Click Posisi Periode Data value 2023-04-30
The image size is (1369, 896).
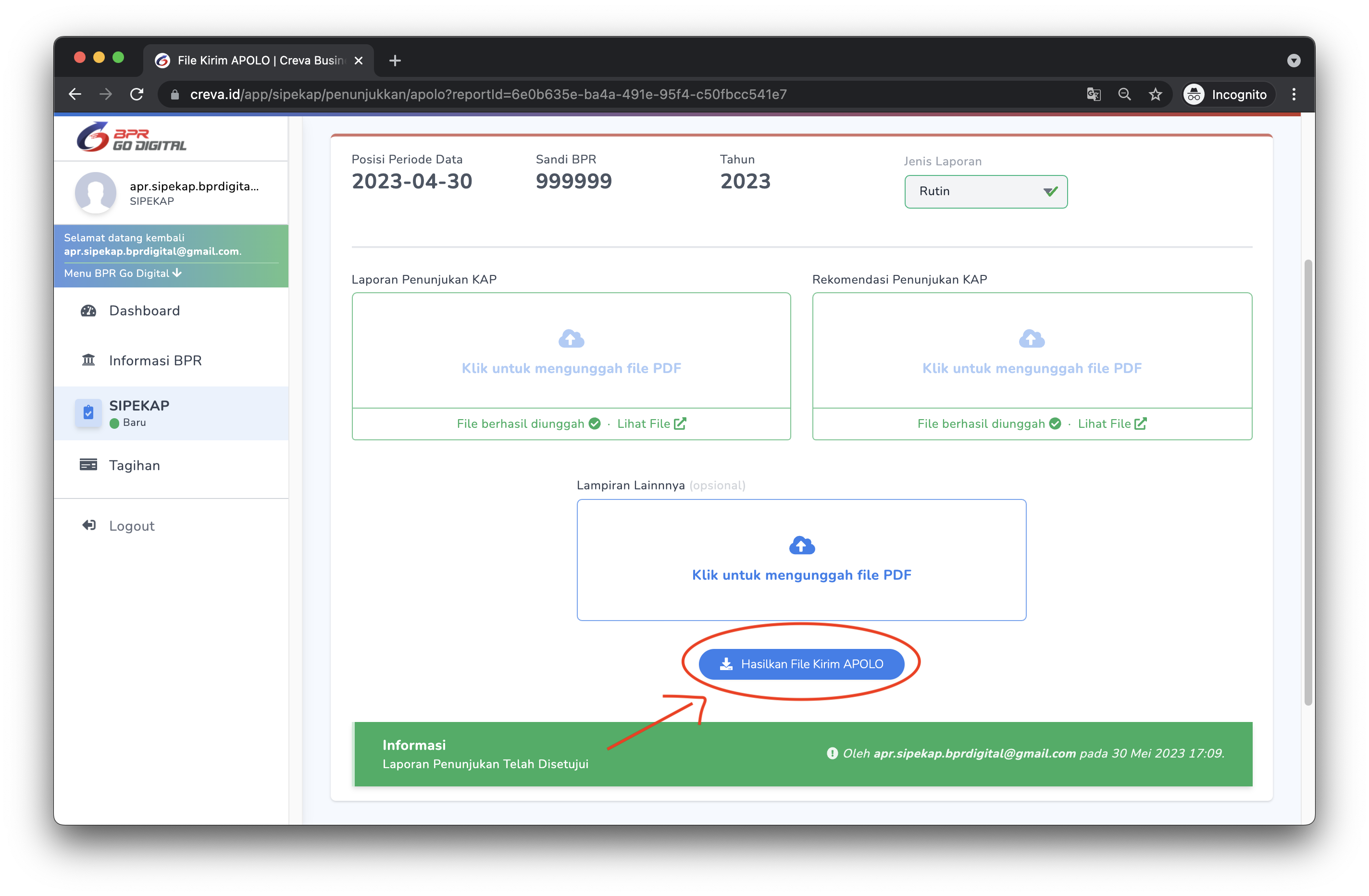412,182
